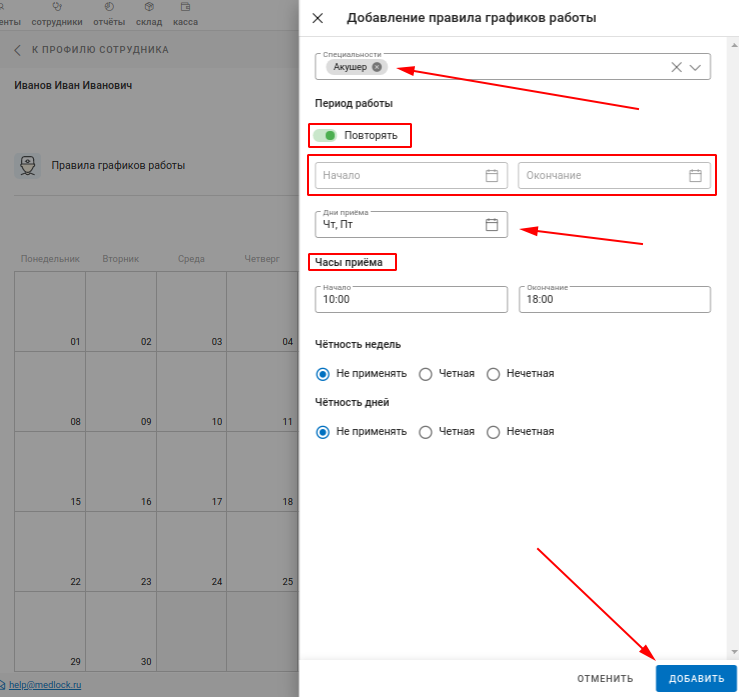Focus the Окончание date input
739x697 pixels.
tap(614, 175)
